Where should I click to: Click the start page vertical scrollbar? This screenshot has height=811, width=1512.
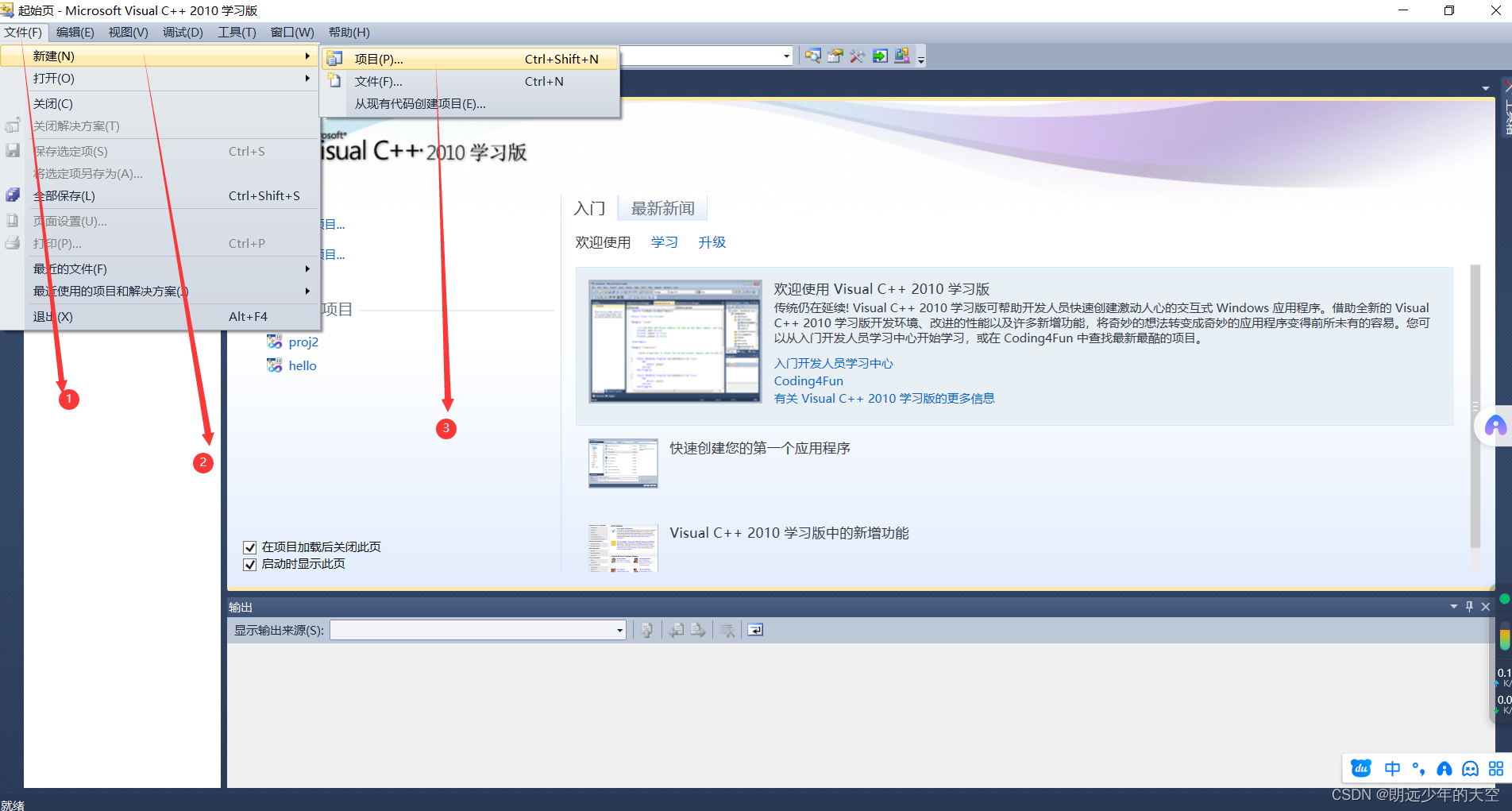click(x=1475, y=407)
